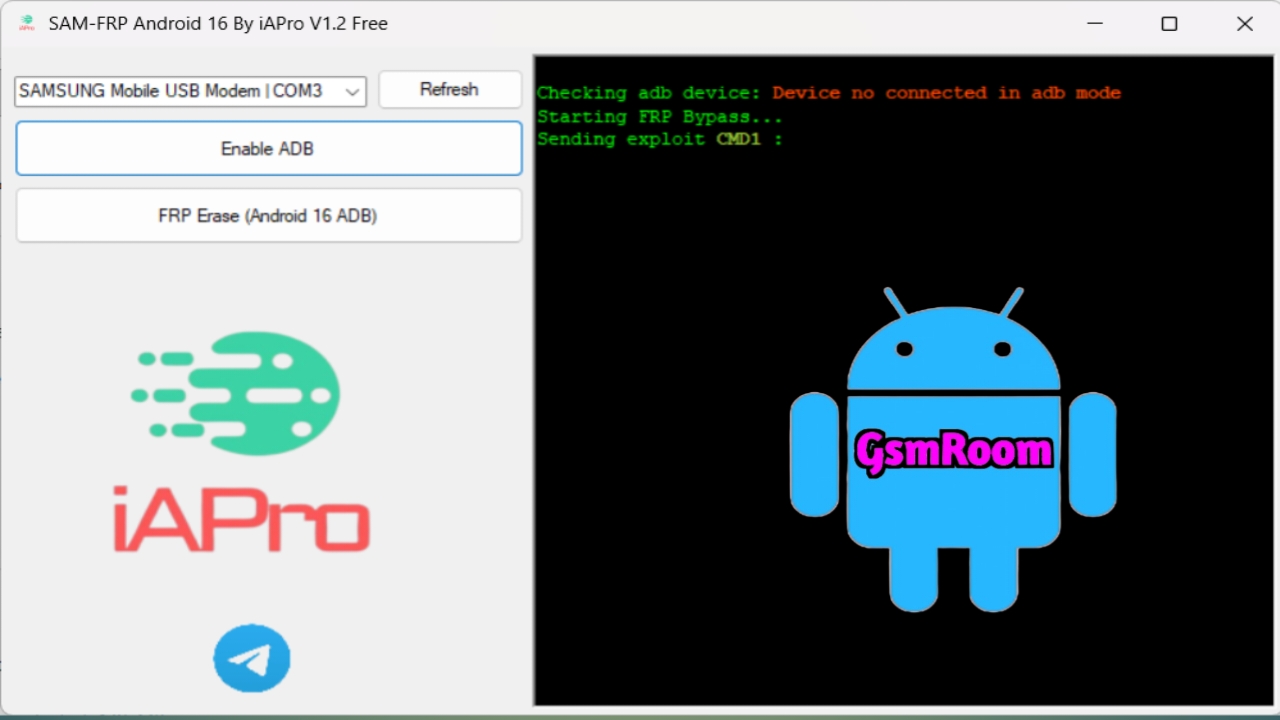Click the Android robot's left leg
Viewport: 1280px width, 720px height.
coord(914,578)
